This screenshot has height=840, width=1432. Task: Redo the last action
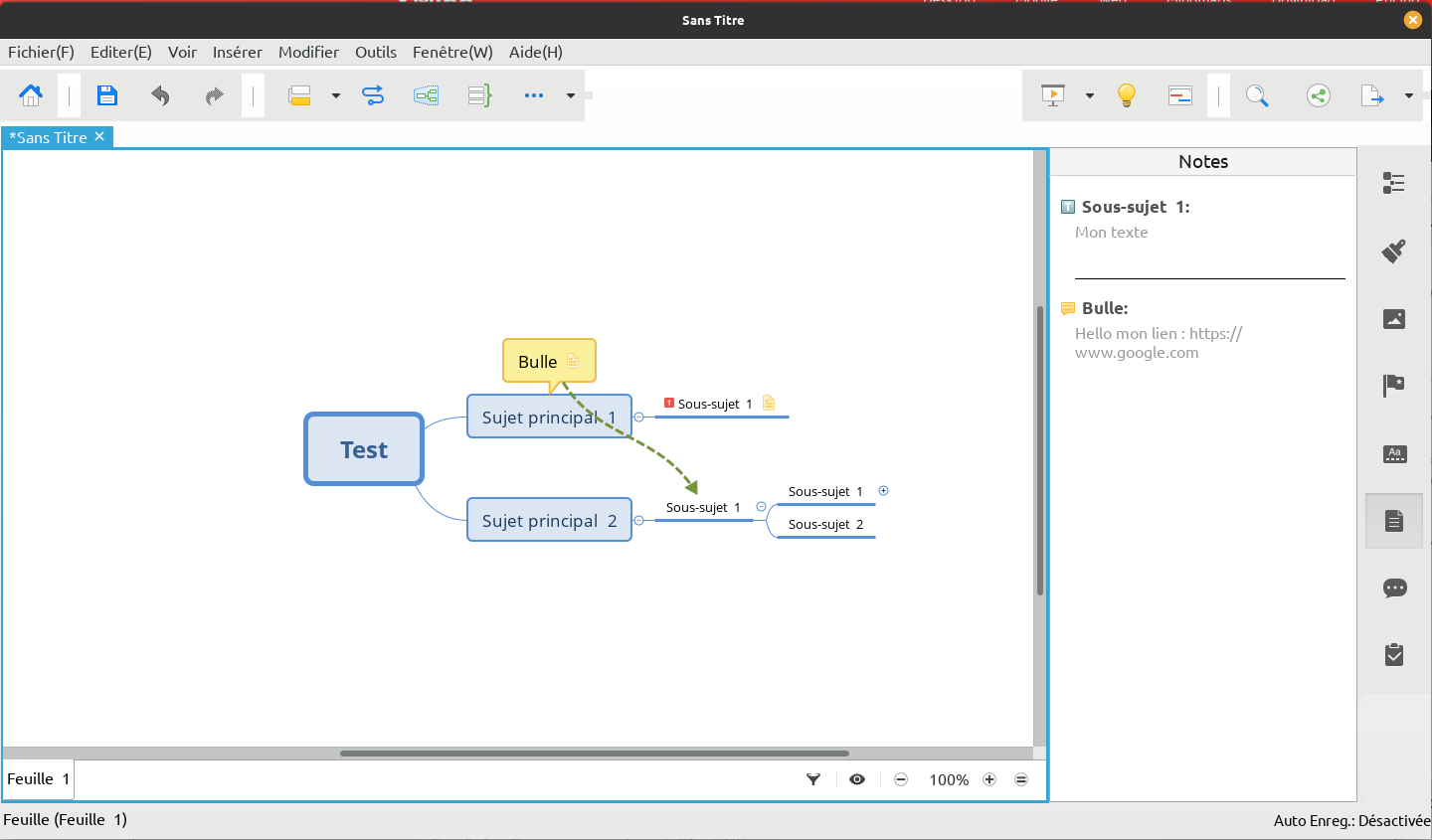point(214,95)
